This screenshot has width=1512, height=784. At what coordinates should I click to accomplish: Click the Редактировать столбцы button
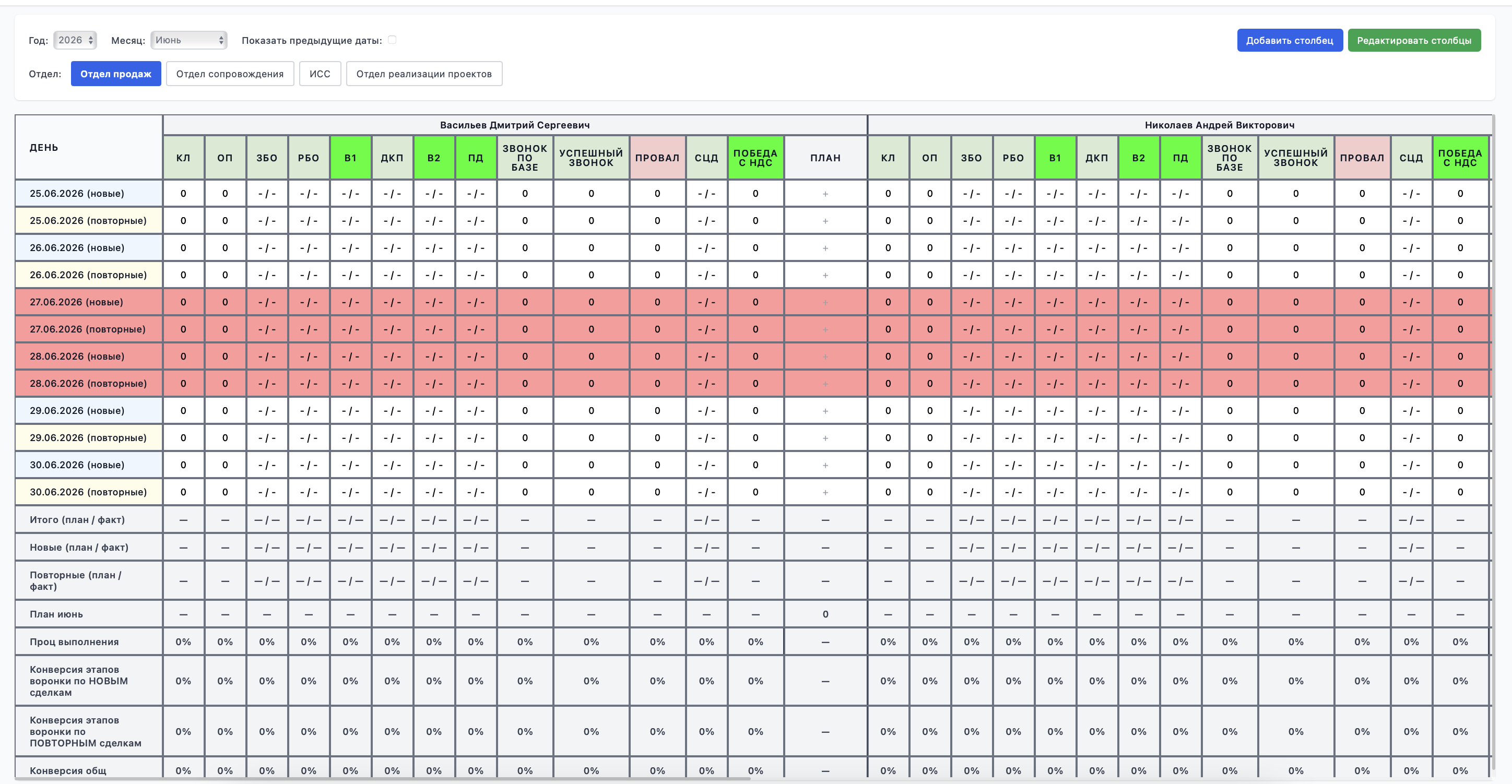pyautogui.click(x=1414, y=41)
